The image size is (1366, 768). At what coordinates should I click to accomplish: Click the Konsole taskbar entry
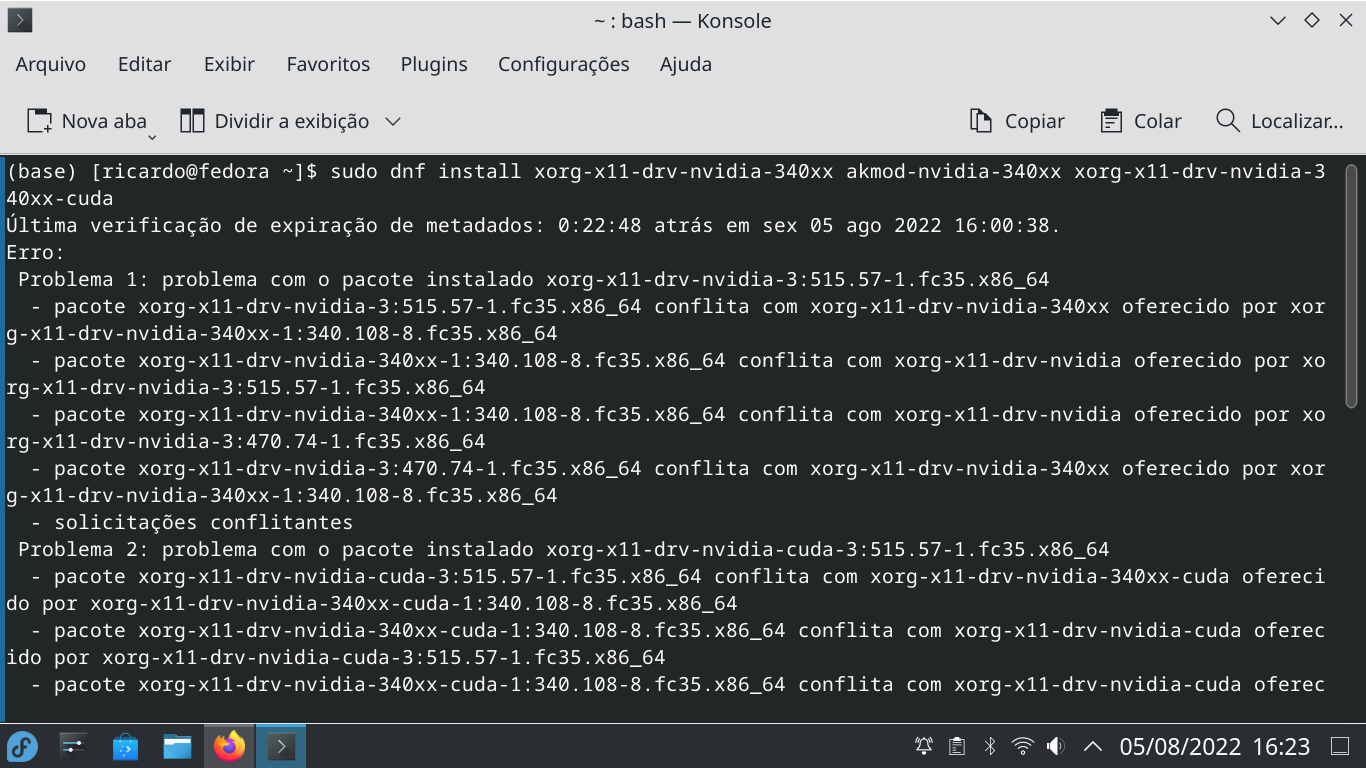coord(281,746)
